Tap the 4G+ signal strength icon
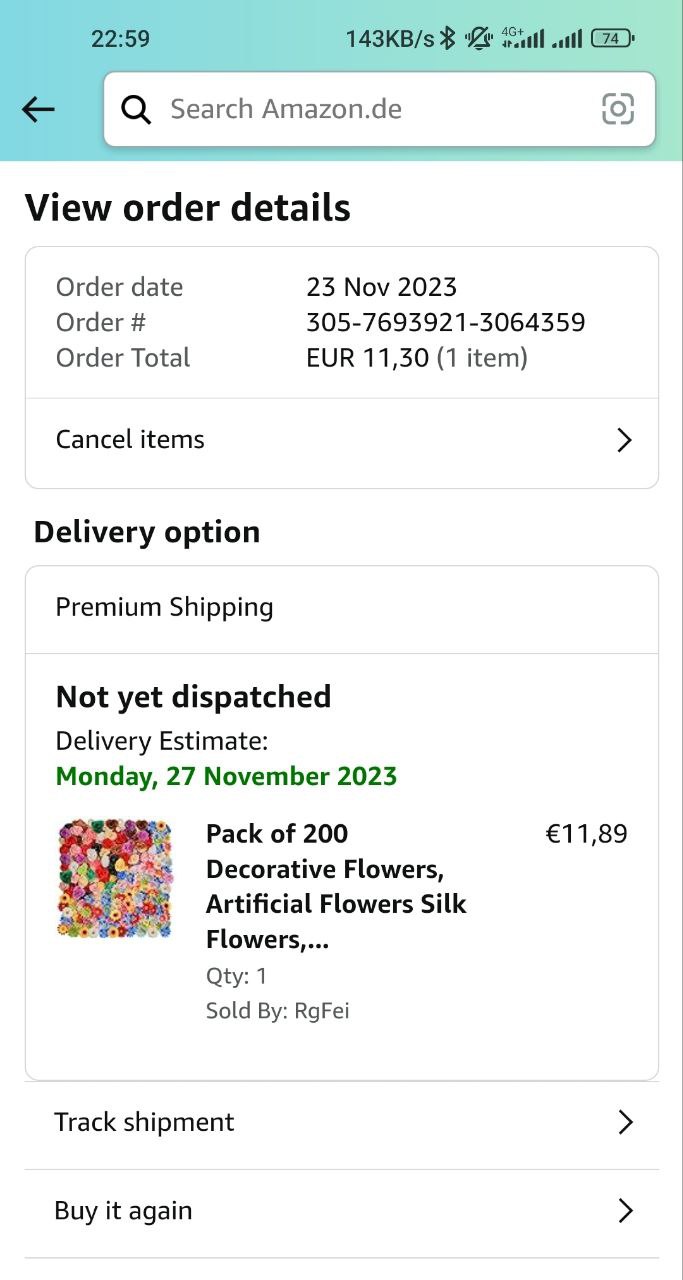This screenshot has width=683, height=1280. [x=522, y=39]
